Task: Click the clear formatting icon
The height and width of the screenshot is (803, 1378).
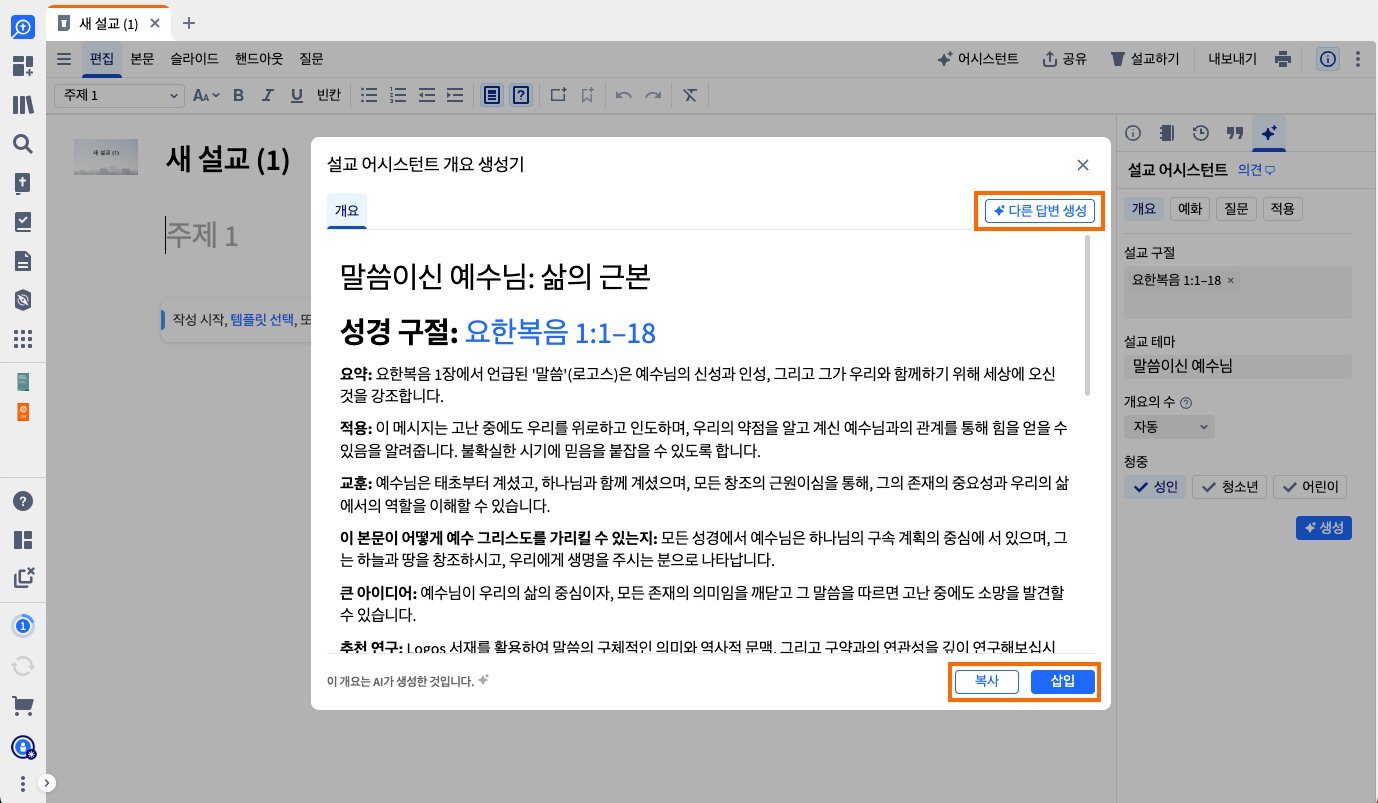Action: [690, 95]
